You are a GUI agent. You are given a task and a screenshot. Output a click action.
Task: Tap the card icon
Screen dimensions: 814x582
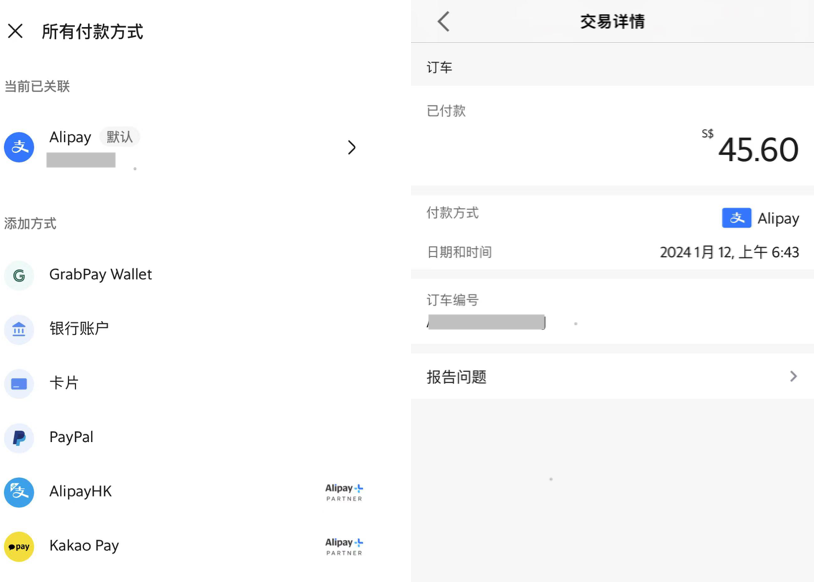click(19, 384)
